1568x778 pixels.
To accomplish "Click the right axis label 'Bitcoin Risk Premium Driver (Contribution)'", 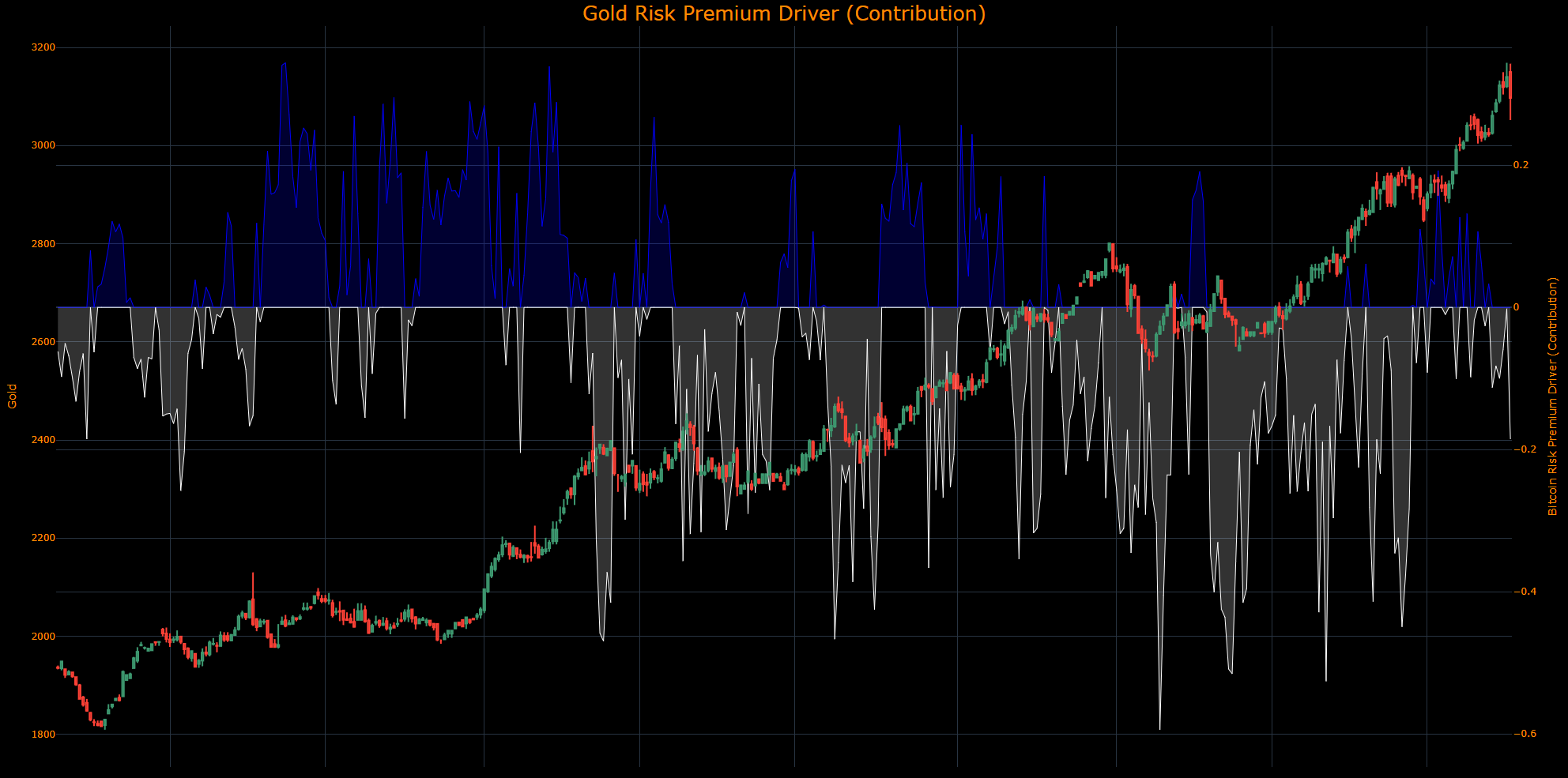I will [1553, 397].
